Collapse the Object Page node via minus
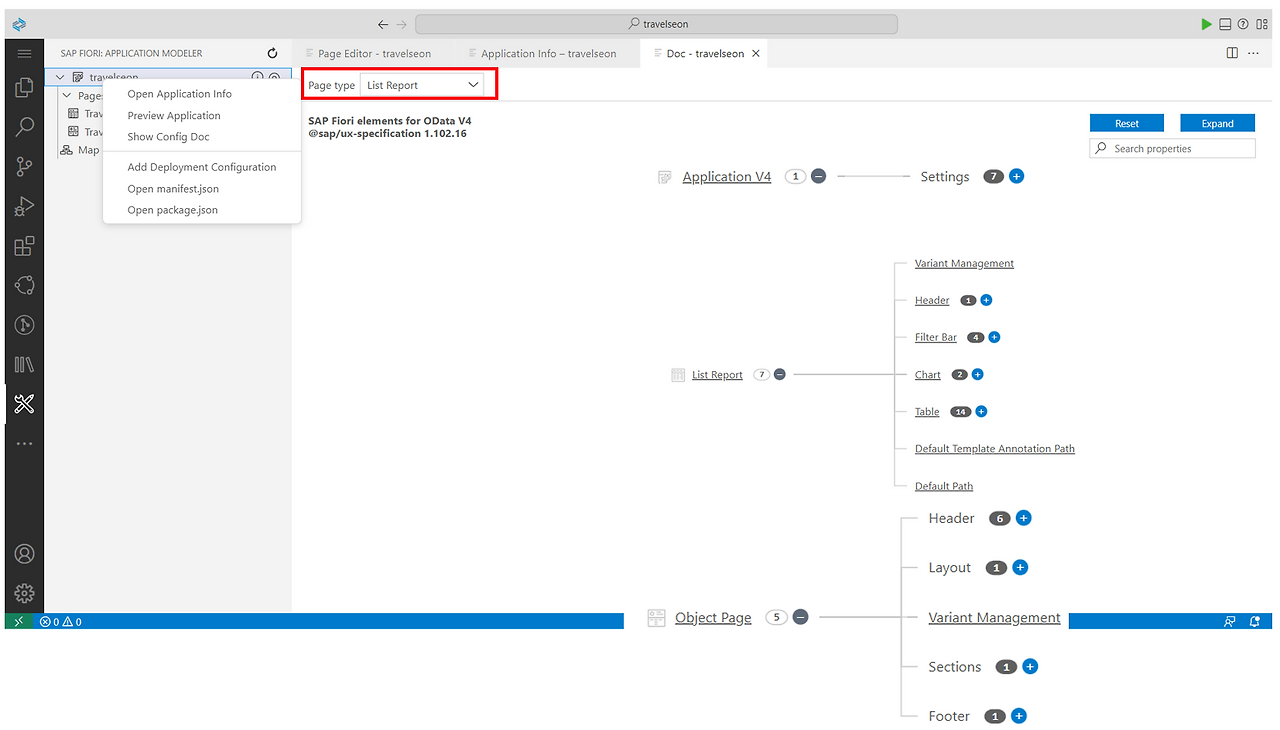The width and height of the screenshot is (1280, 730). tap(800, 617)
